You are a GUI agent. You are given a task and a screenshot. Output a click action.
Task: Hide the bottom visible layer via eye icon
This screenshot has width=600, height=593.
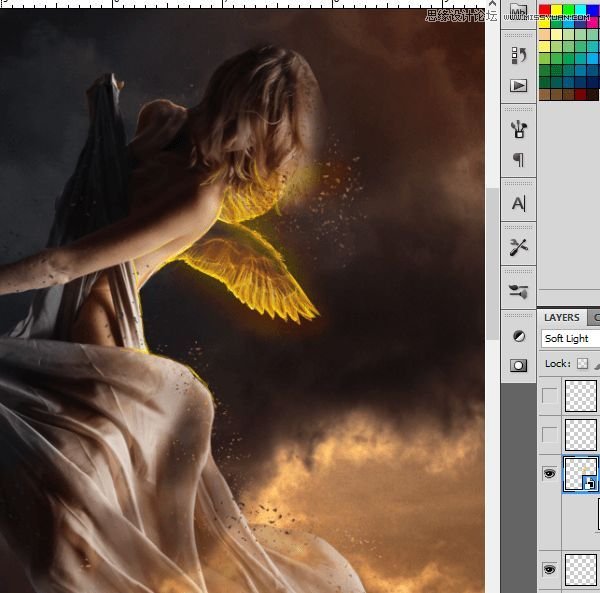click(x=549, y=569)
